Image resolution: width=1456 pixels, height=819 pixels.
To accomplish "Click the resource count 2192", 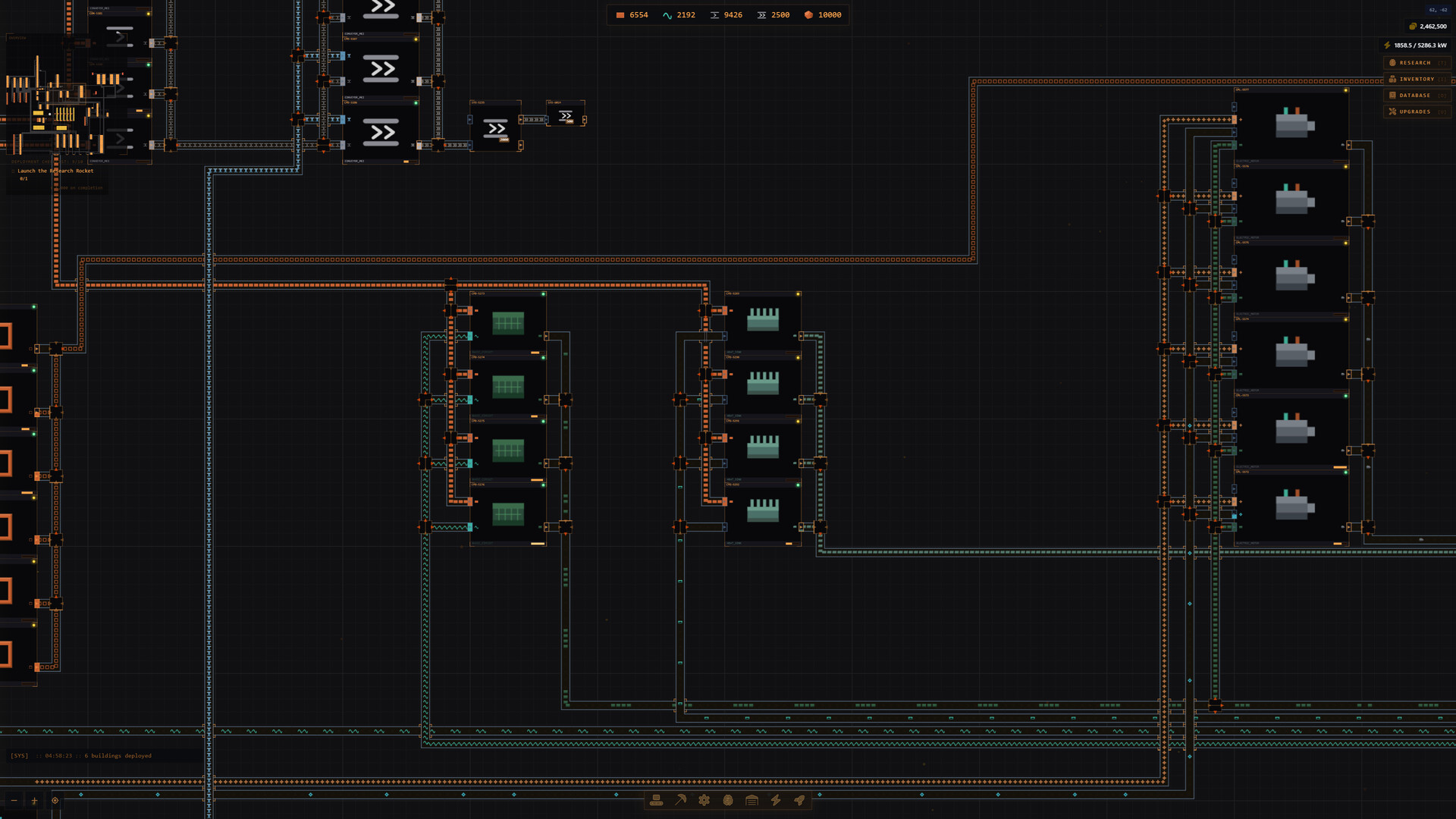I will pos(686,15).
